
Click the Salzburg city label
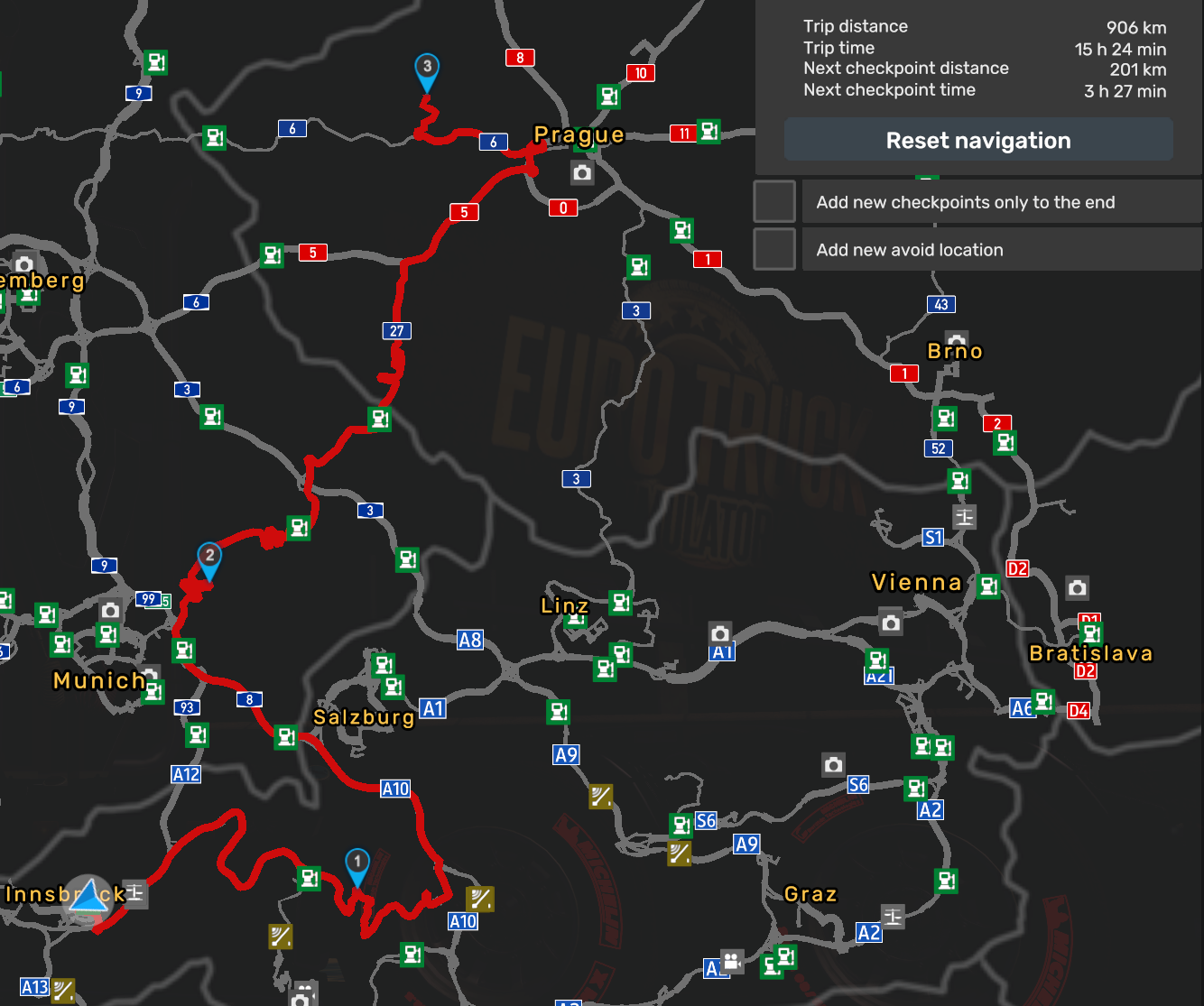coord(365,717)
